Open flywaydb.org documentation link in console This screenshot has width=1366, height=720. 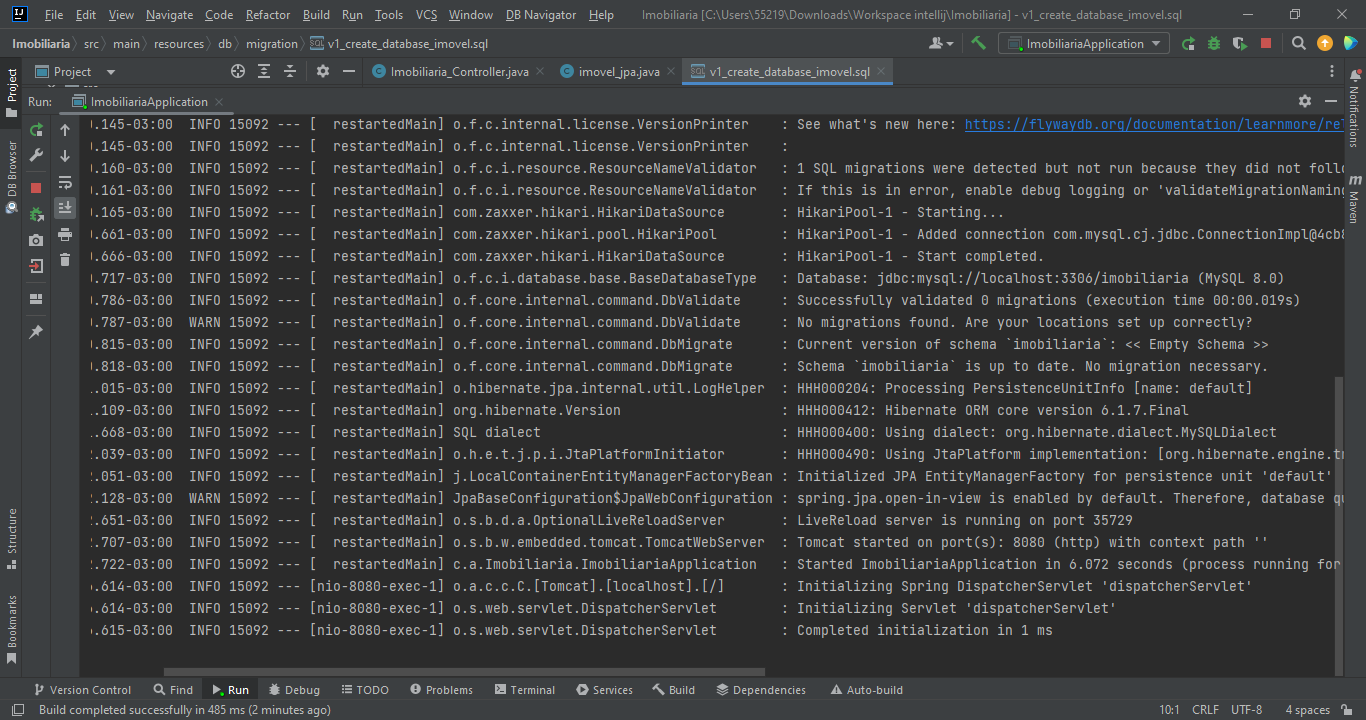click(x=1152, y=124)
